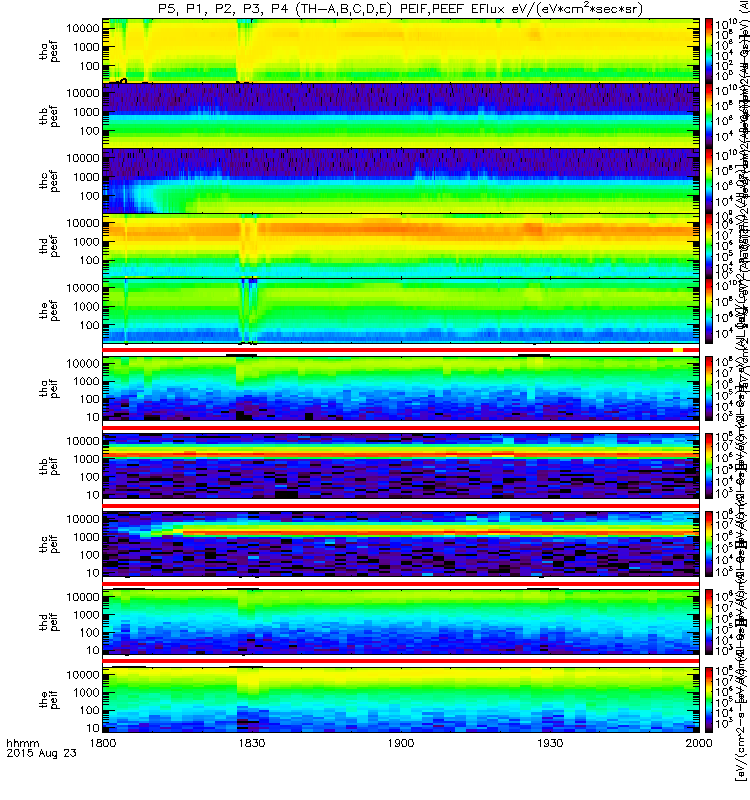Click the 1830 time axis label
Image resolution: width=750 pixels, height=800 pixels.
pyautogui.click(x=252, y=743)
